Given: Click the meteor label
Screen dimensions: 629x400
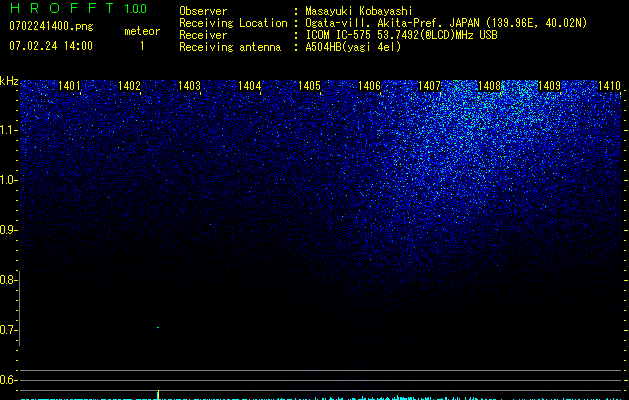Looking at the screenshot, I should click(x=142, y=31).
